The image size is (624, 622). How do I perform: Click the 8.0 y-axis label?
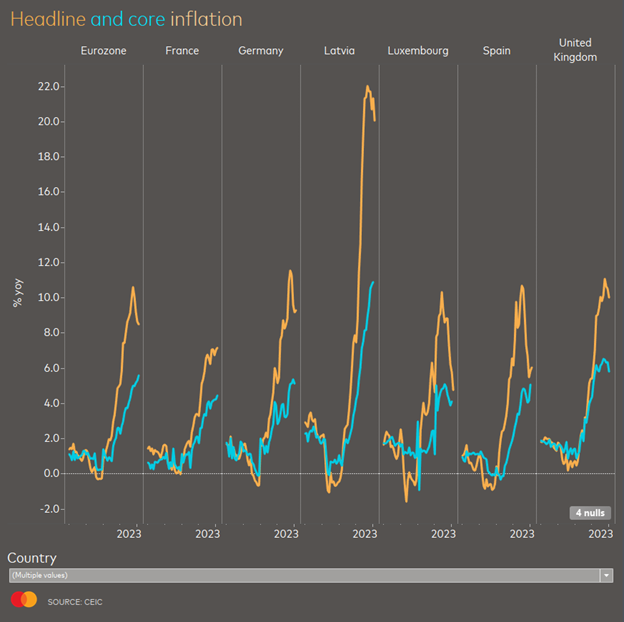51,333
